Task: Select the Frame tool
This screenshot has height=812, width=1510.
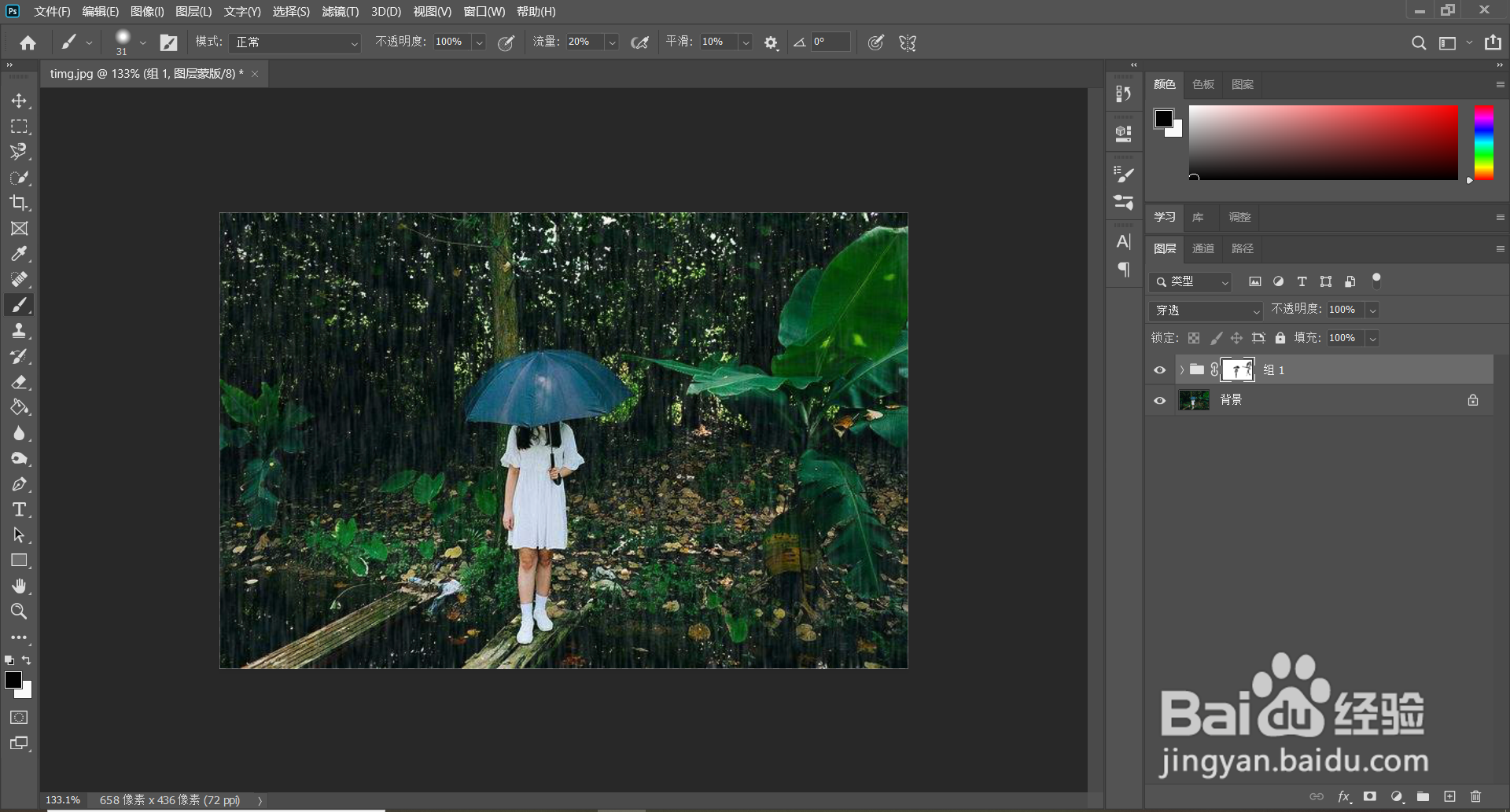Action: point(19,229)
